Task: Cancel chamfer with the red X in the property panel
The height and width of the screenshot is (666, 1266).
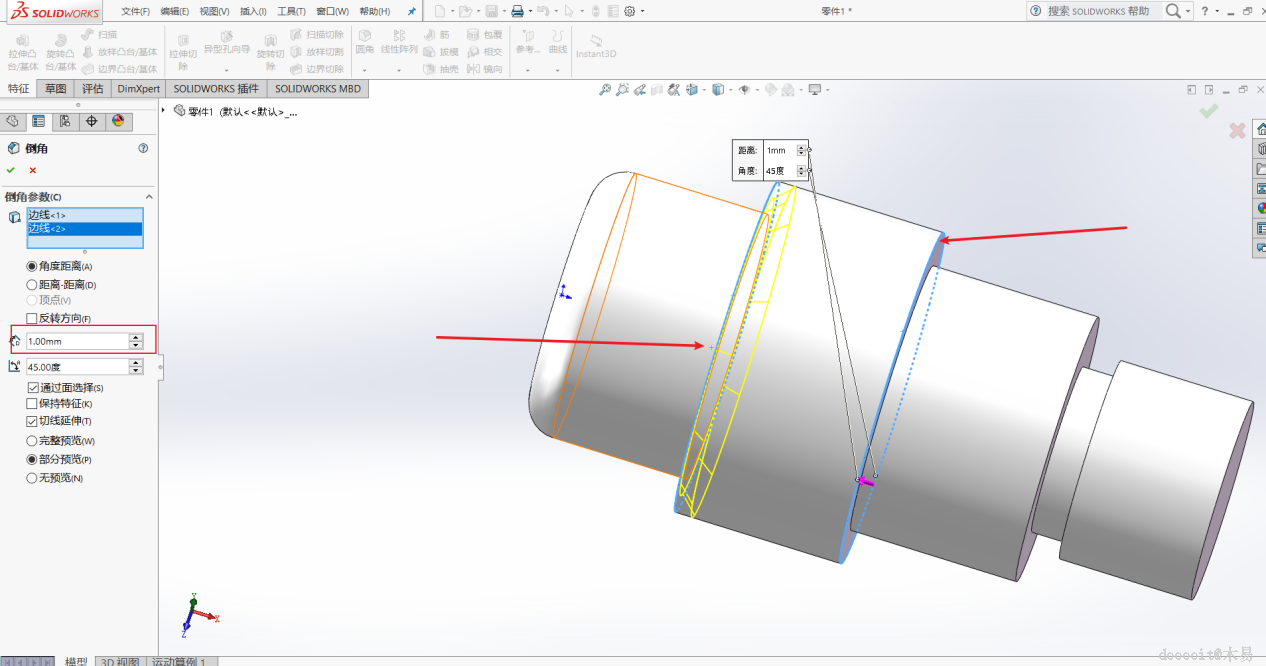Action: pos(32,170)
